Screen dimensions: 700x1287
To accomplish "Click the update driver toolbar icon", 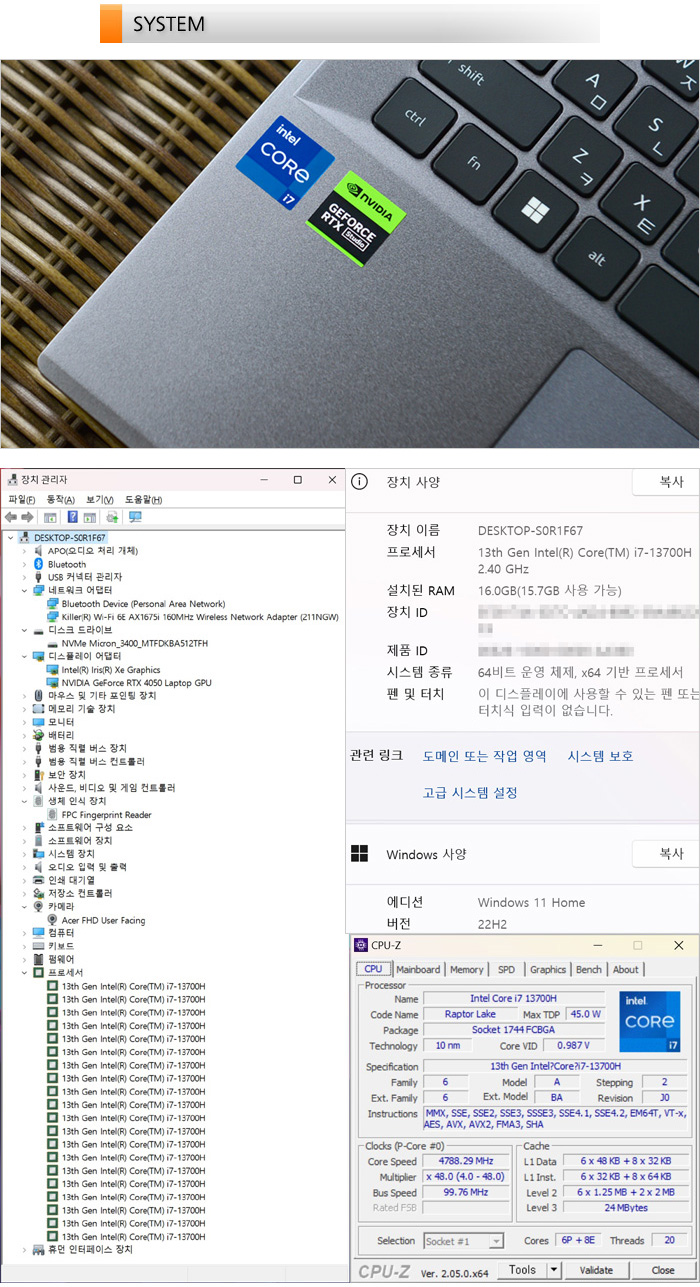I will 112,517.
